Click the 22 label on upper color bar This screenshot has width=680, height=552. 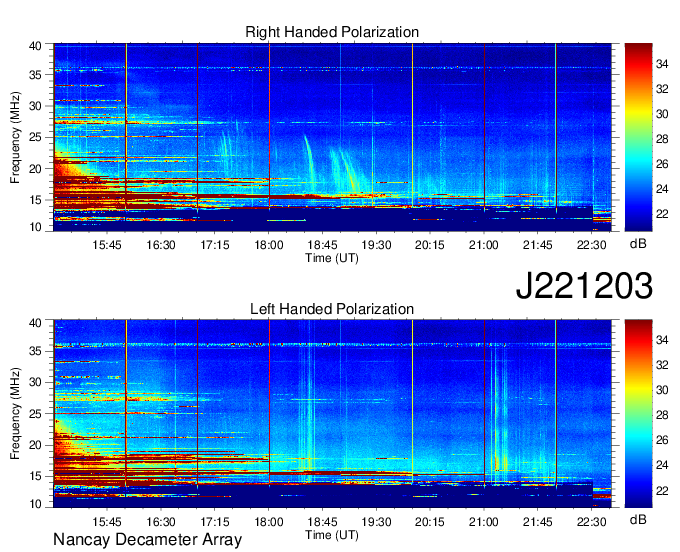tap(662, 214)
